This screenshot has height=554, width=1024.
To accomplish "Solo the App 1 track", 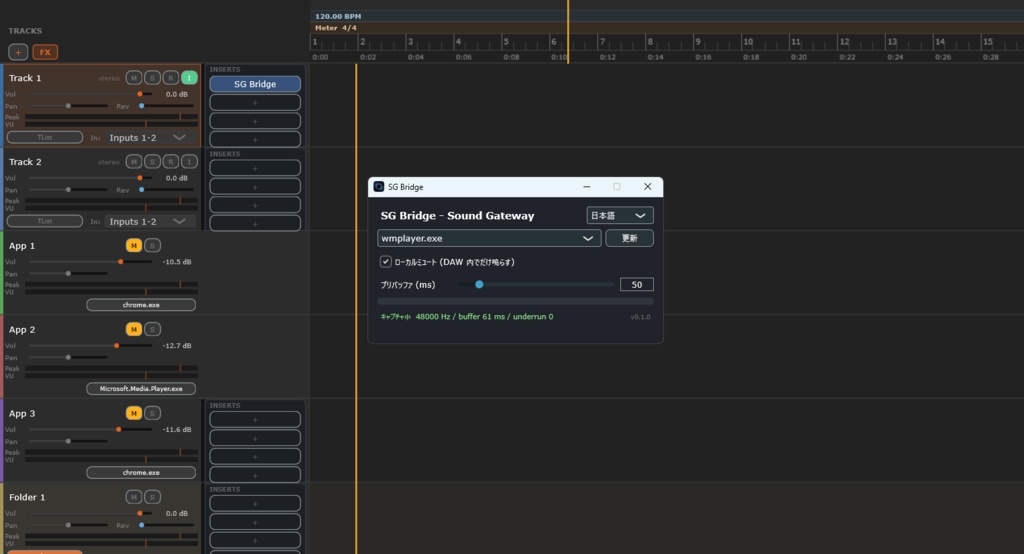I will pyautogui.click(x=152, y=246).
